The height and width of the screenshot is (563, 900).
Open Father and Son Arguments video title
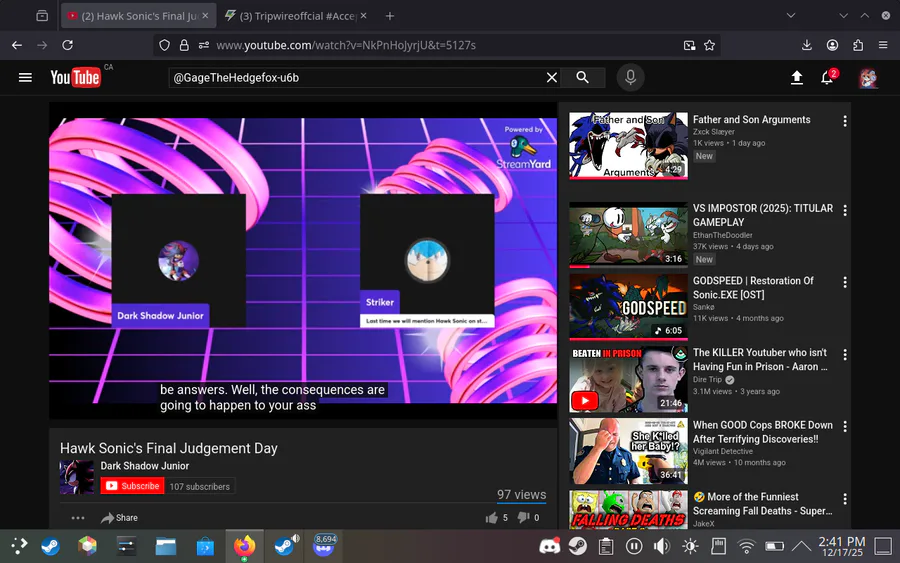pyautogui.click(x=751, y=120)
